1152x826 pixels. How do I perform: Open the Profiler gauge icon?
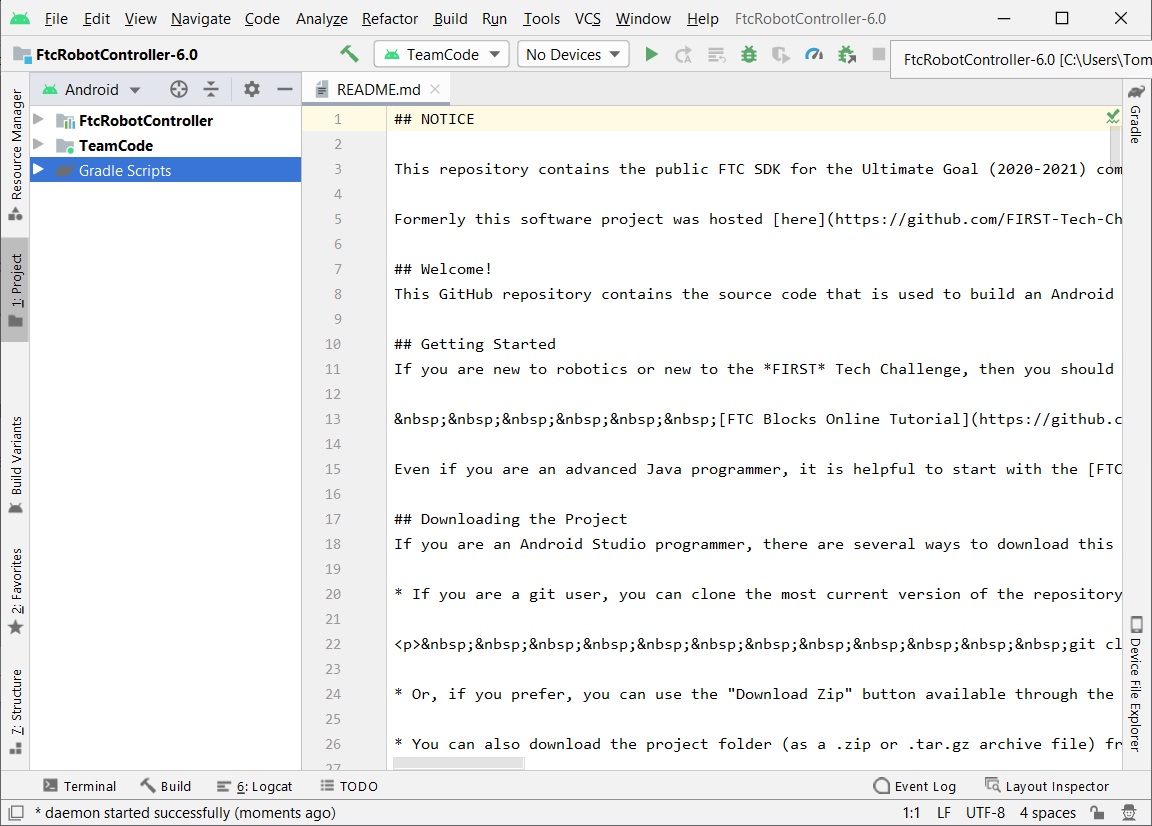814,54
